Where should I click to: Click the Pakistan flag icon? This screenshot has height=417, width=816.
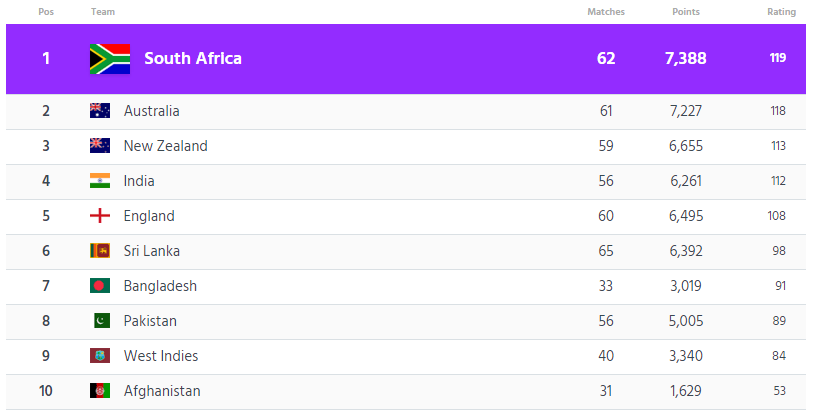tap(100, 321)
